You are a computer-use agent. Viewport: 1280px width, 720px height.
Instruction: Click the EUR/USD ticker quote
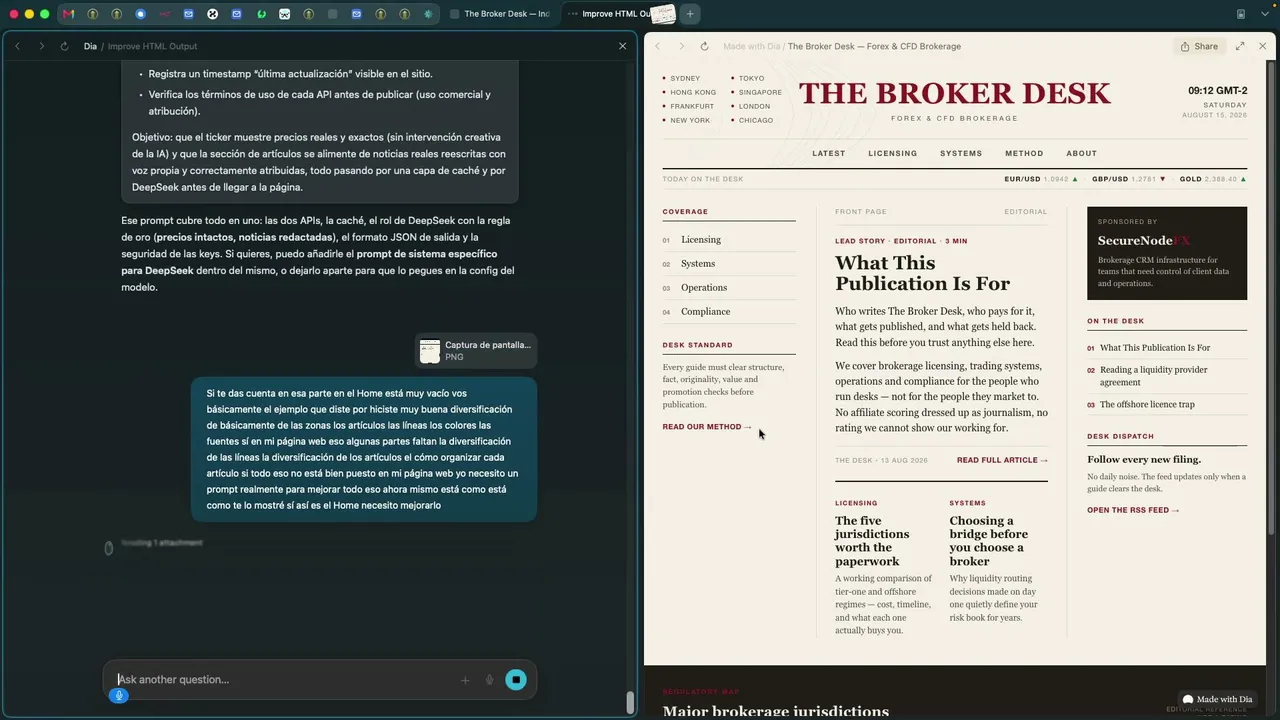click(x=1041, y=180)
